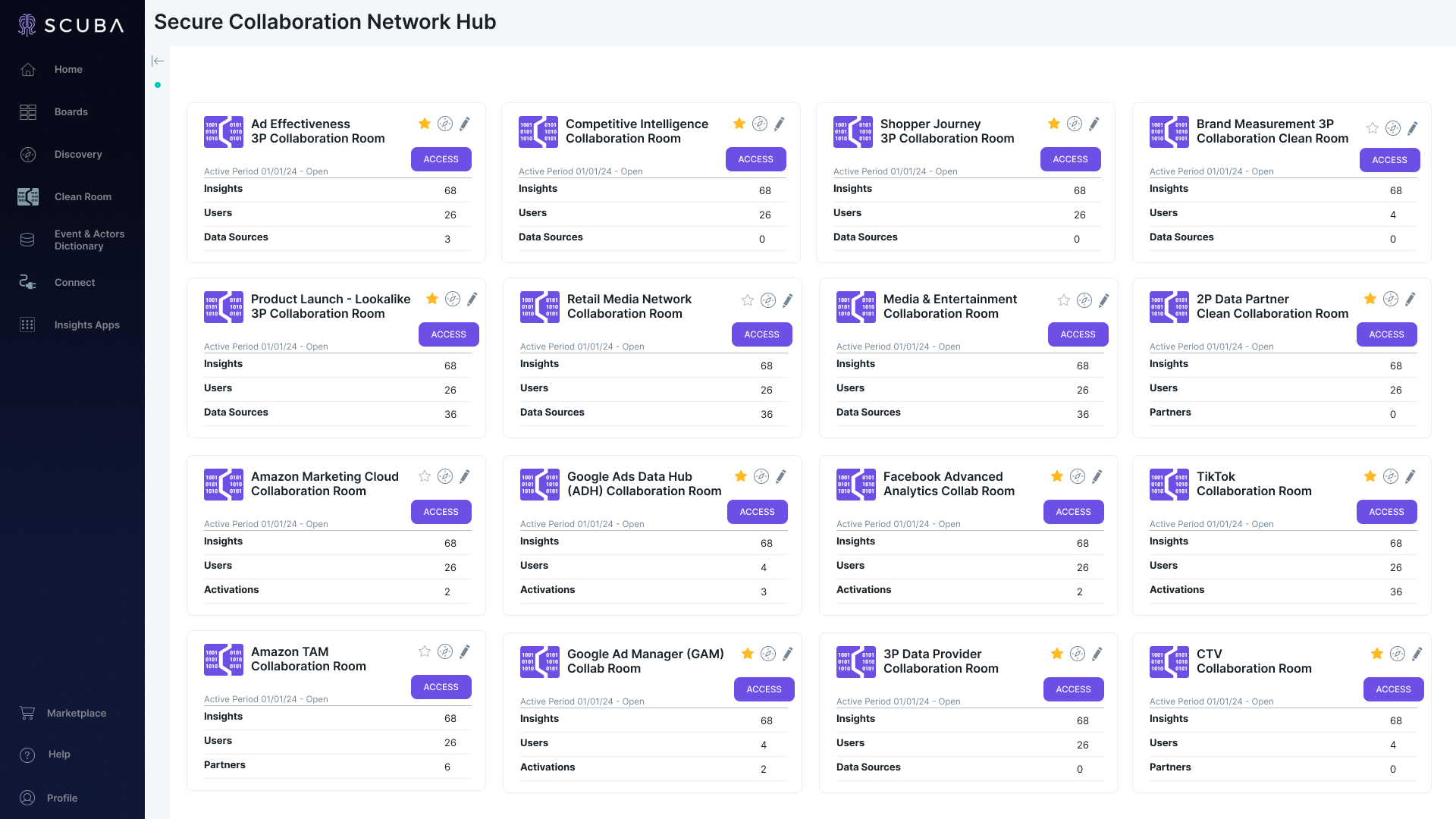Click the Profile user icon
The height and width of the screenshot is (819, 1456).
click(x=27, y=798)
